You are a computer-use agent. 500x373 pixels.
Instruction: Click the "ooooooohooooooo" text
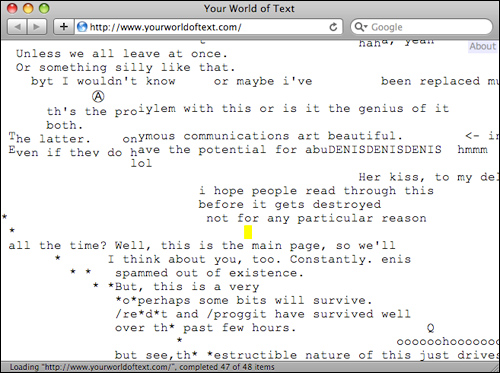click(x=448, y=342)
